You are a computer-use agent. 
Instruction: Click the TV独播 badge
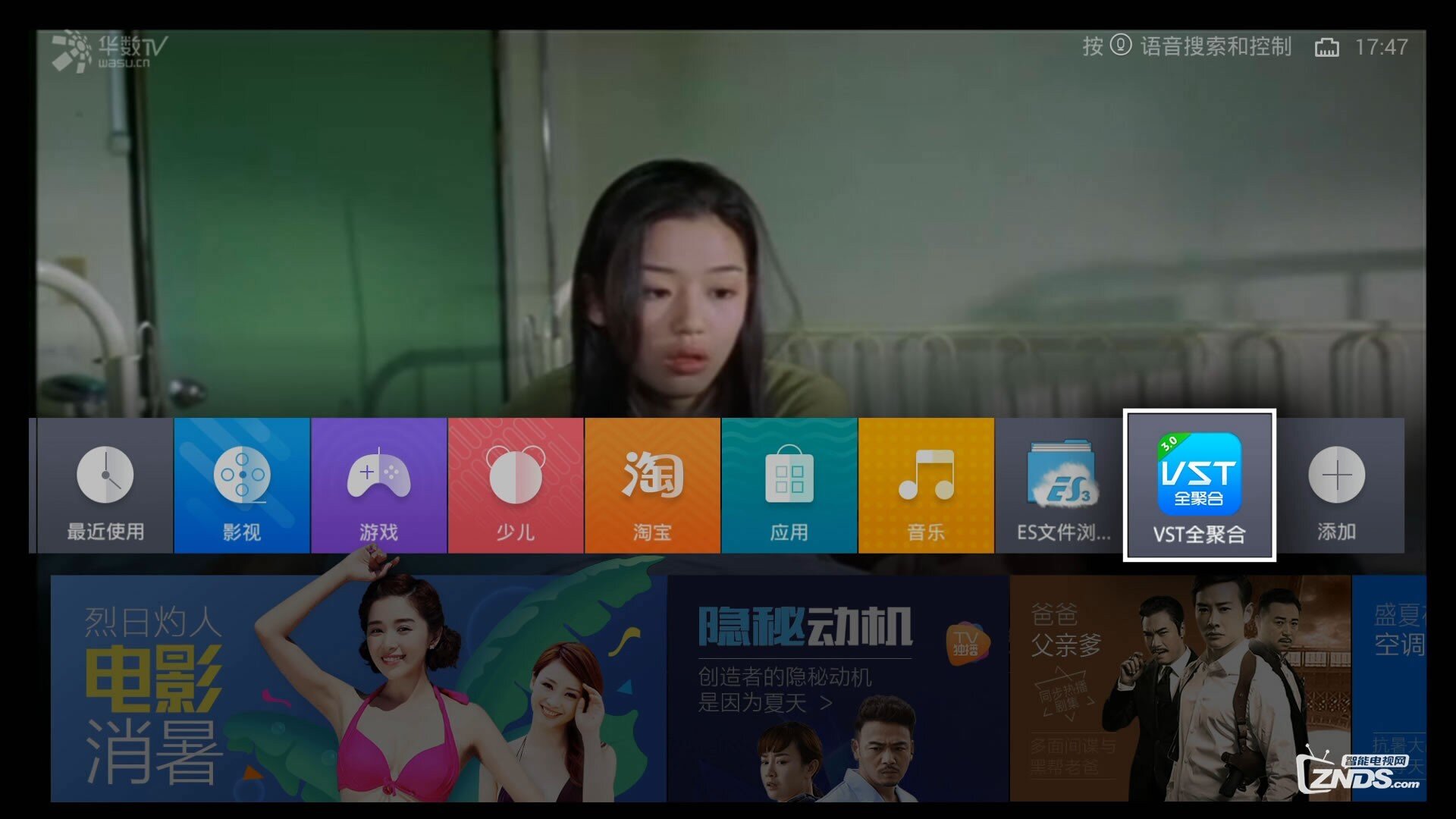click(x=967, y=644)
